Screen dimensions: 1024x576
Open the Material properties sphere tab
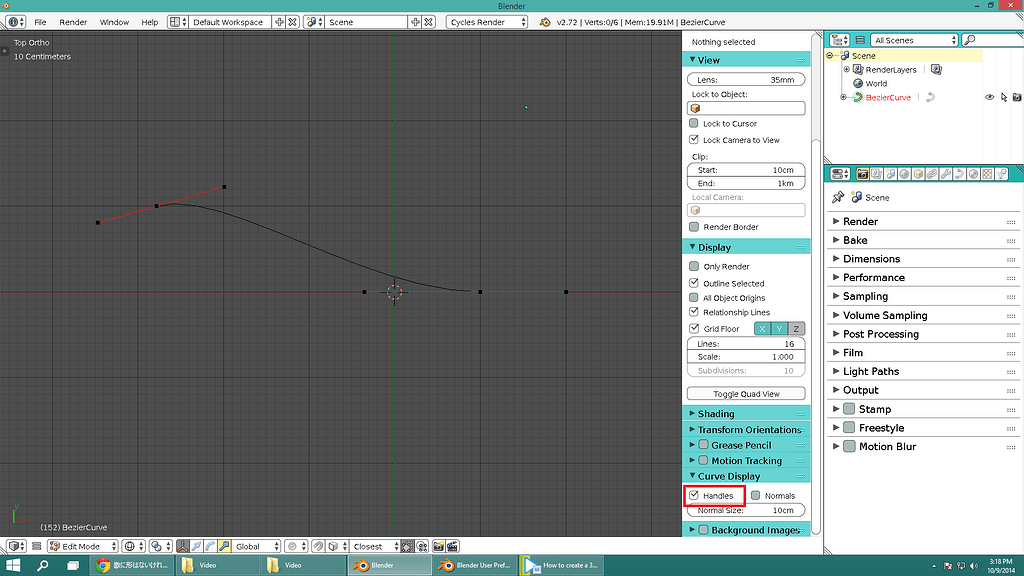coord(973,174)
